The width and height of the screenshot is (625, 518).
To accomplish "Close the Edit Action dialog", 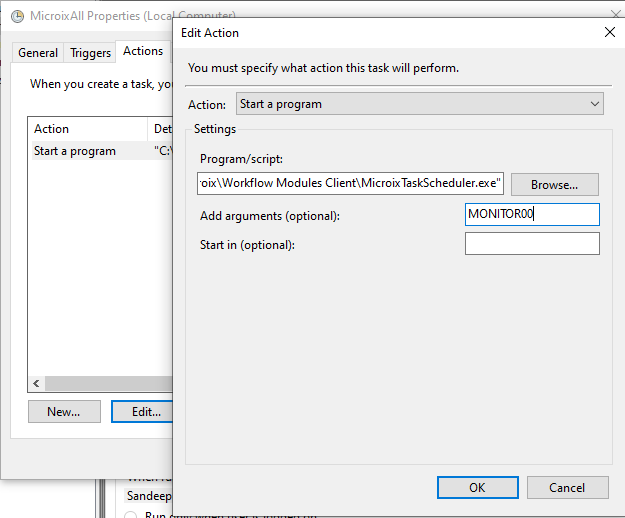I will 610,32.
